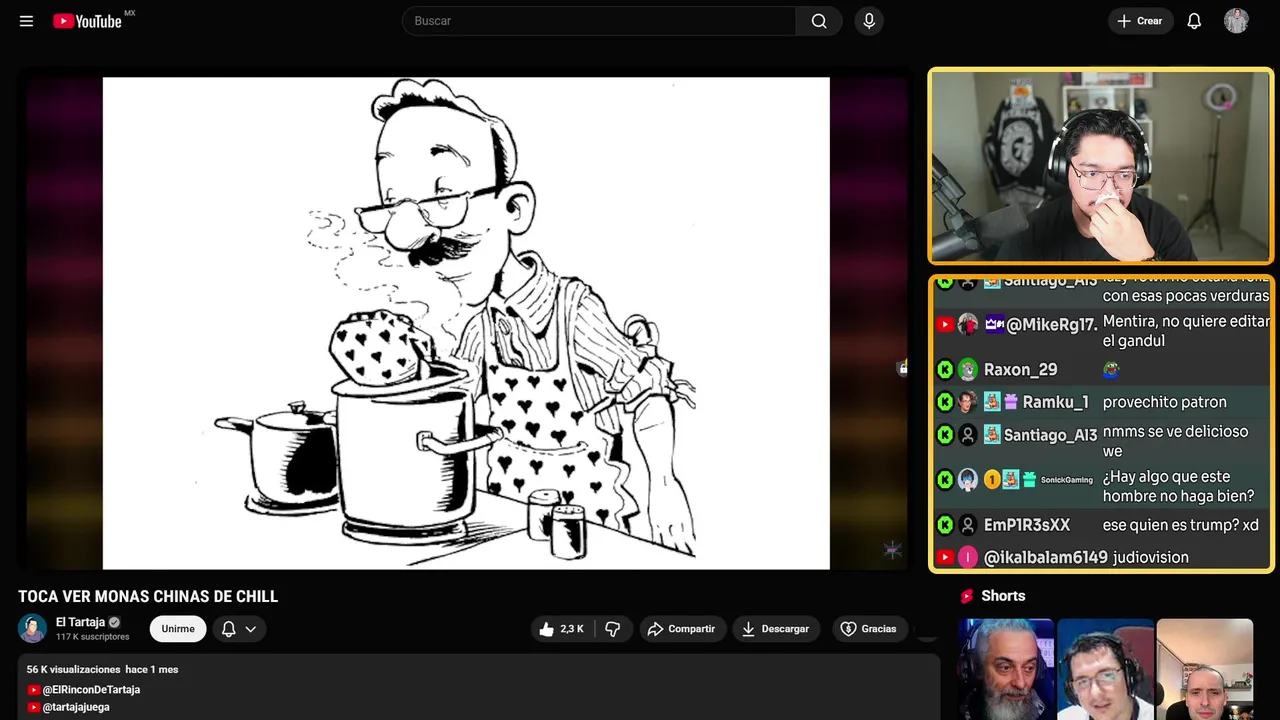Image resolution: width=1280 pixels, height=720 pixels.
Task: Open El Tartaja channel avatar
Action: pyautogui.click(x=32, y=628)
